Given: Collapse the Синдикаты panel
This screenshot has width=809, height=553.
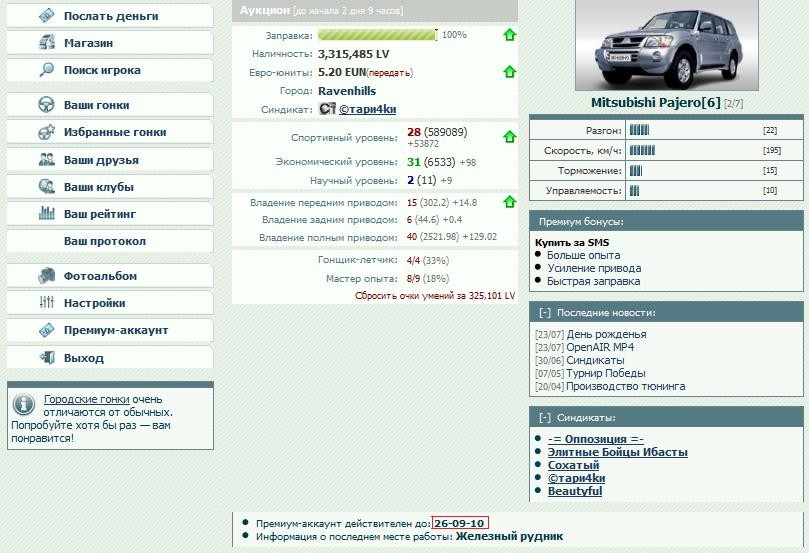Looking at the screenshot, I should 545,418.
